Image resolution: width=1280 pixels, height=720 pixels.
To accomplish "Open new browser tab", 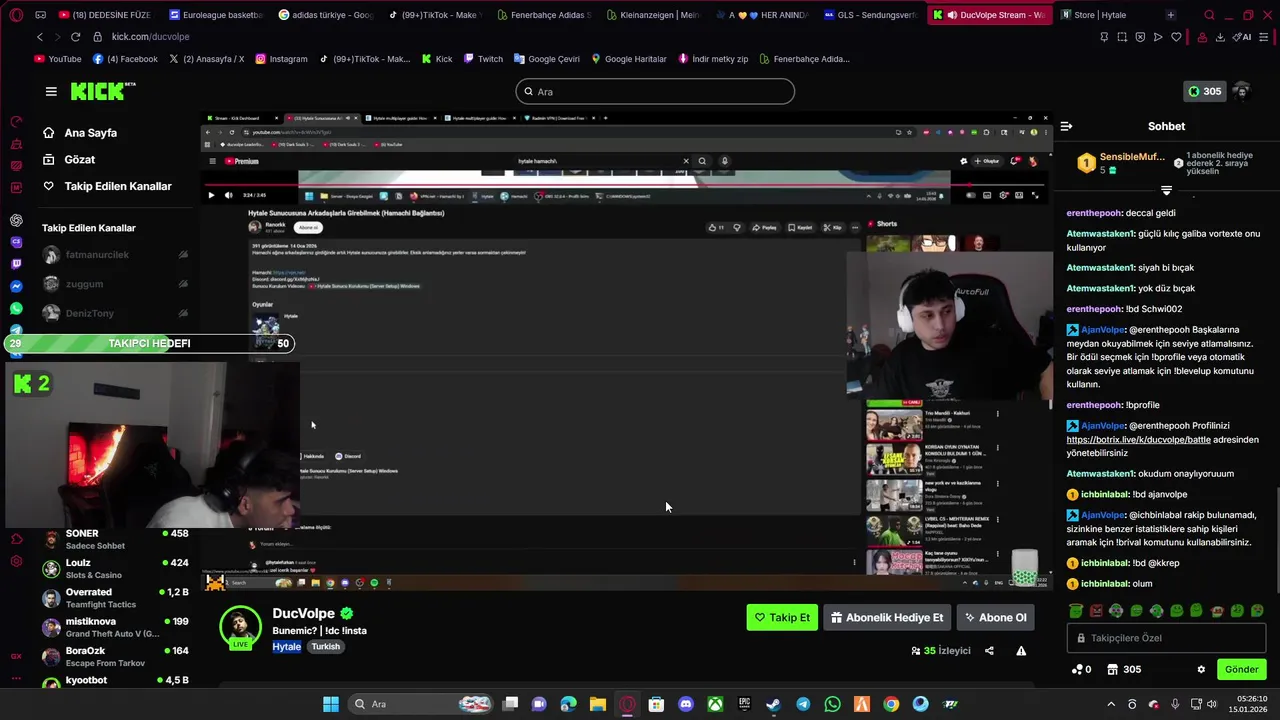I will tap(1171, 15).
